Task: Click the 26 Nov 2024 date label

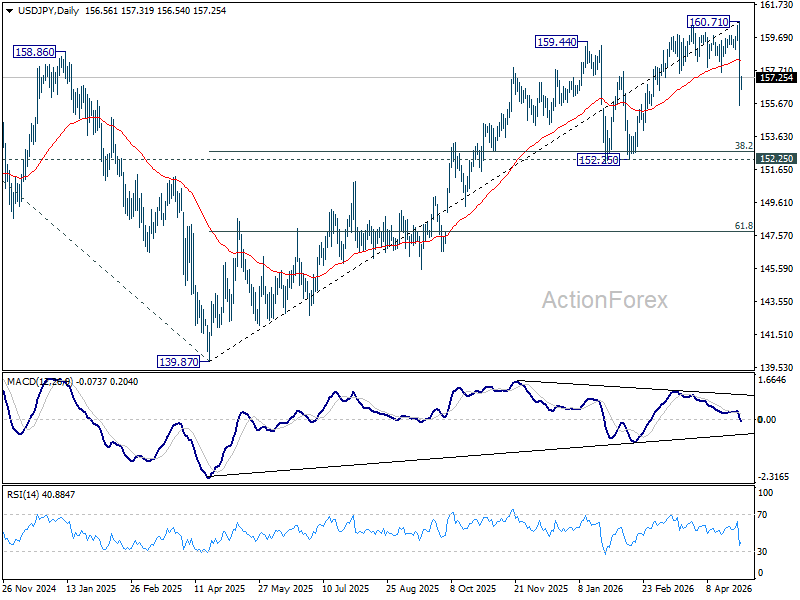Action: [x=29, y=588]
